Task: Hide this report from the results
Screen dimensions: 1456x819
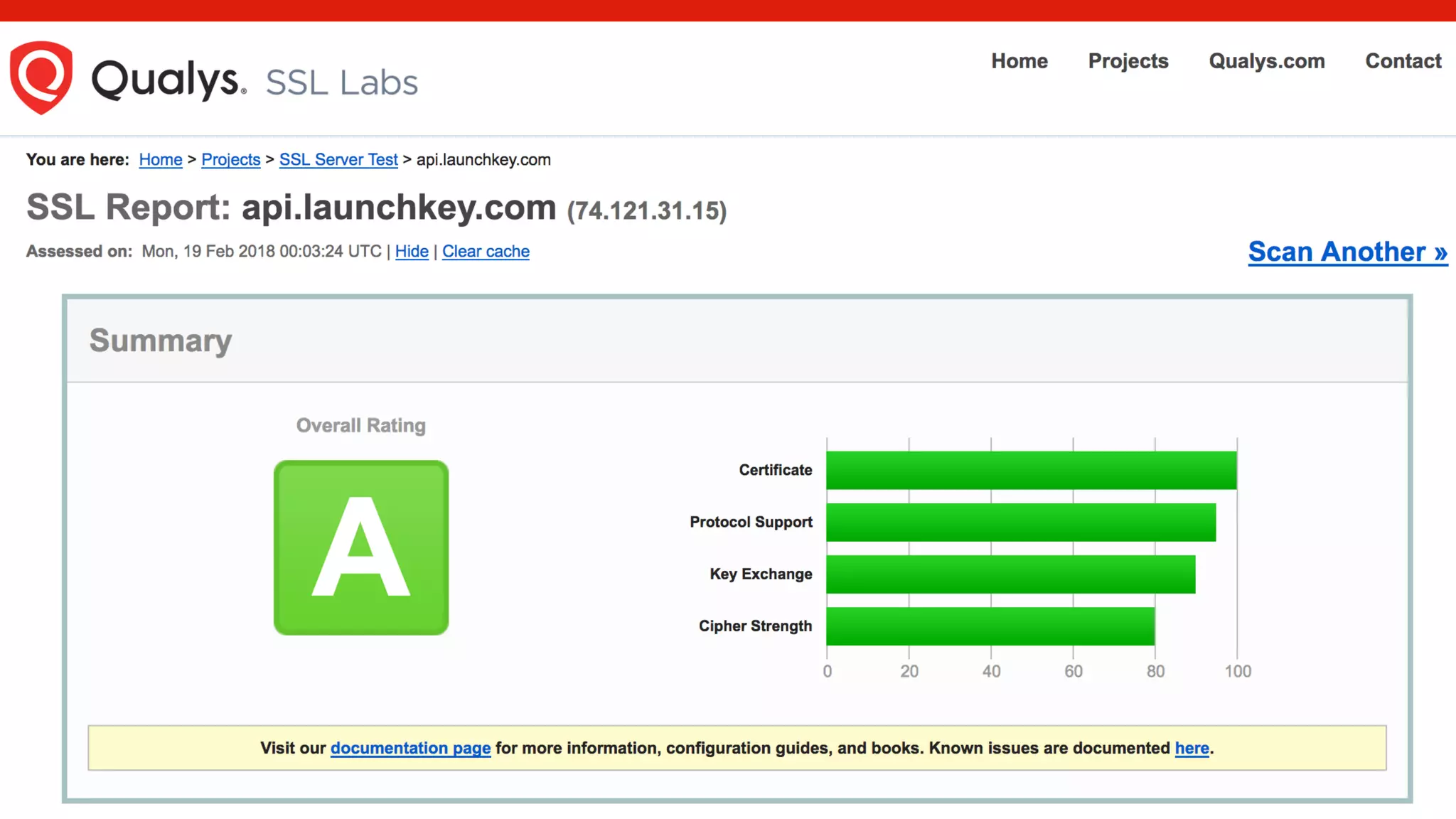Action: 412,251
